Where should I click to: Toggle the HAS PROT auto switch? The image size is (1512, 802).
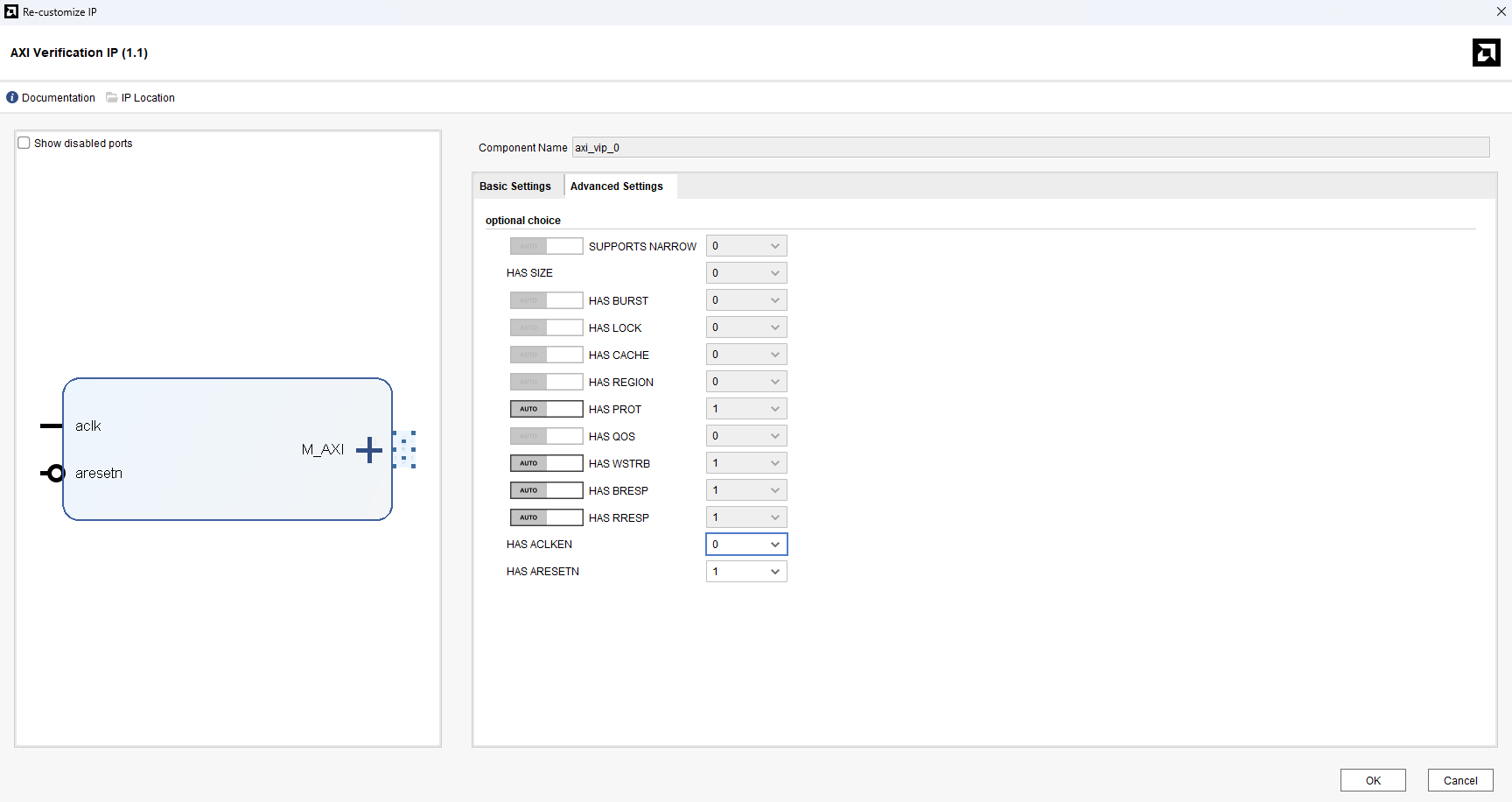coord(546,409)
